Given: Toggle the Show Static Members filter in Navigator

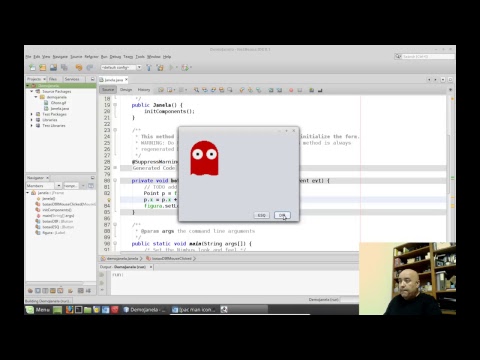Looking at the screenshot, I should 45,291.
